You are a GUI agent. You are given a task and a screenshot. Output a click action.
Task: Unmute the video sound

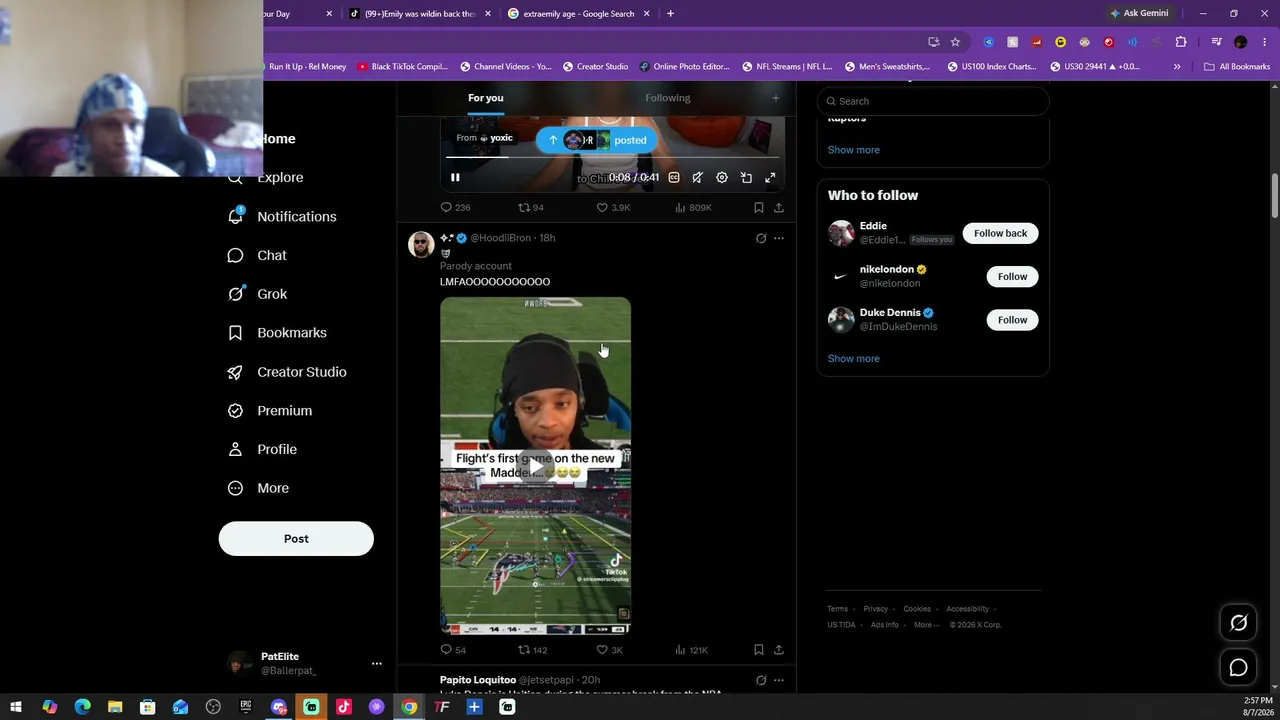[x=698, y=177]
